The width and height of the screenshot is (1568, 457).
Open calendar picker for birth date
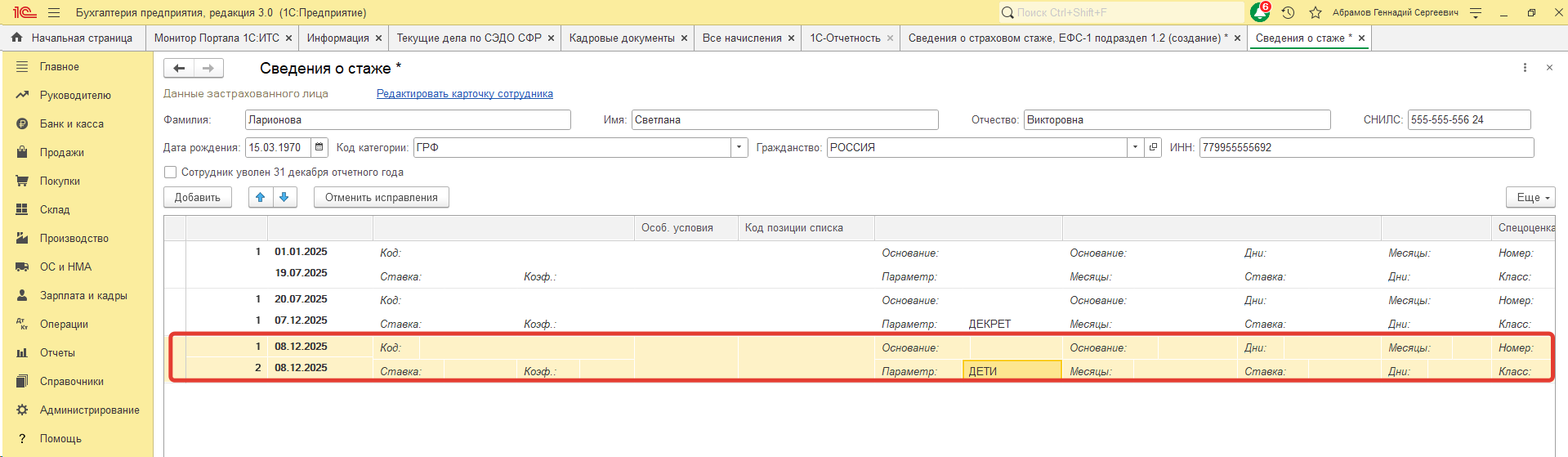point(319,147)
